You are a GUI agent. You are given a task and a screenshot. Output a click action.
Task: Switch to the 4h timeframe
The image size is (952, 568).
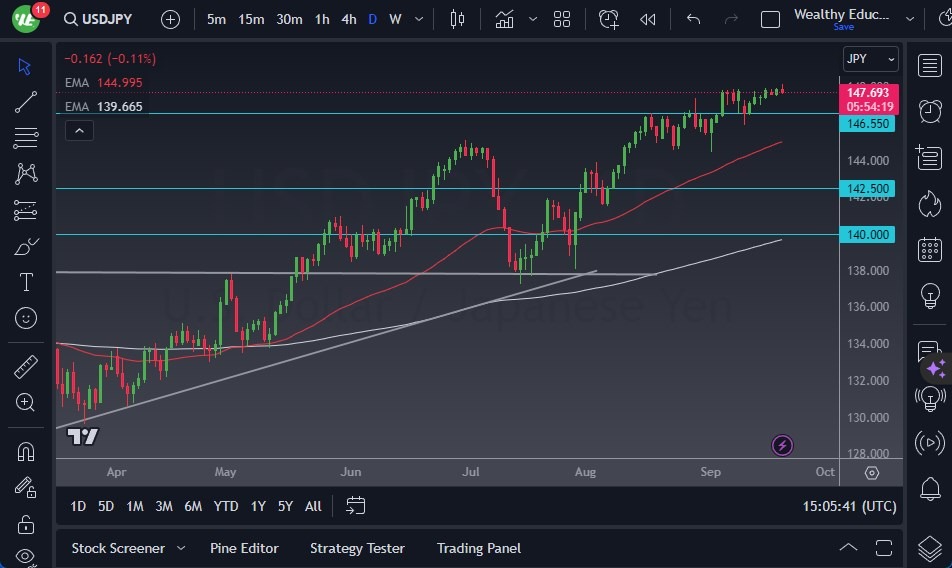point(349,19)
